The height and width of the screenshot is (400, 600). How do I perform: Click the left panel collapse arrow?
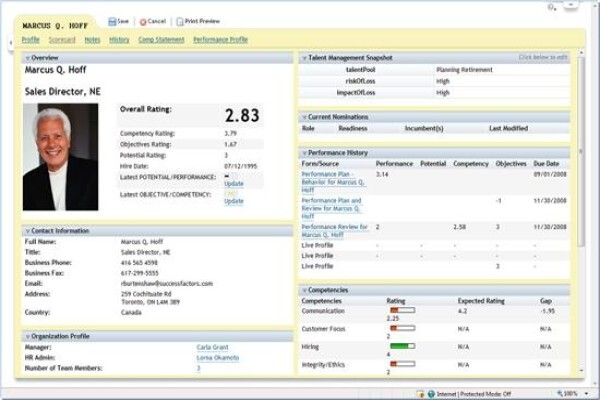(x=11, y=42)
